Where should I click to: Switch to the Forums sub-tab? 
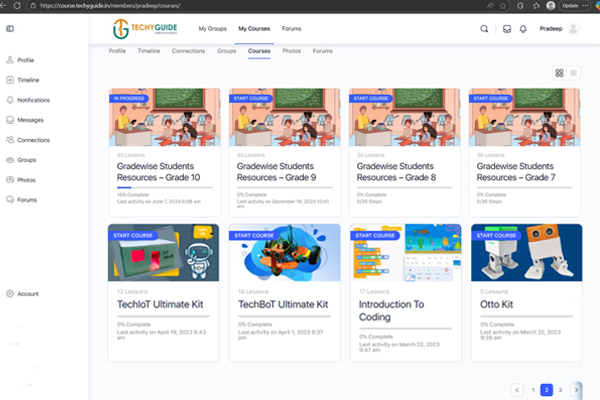tap(323, 51)
